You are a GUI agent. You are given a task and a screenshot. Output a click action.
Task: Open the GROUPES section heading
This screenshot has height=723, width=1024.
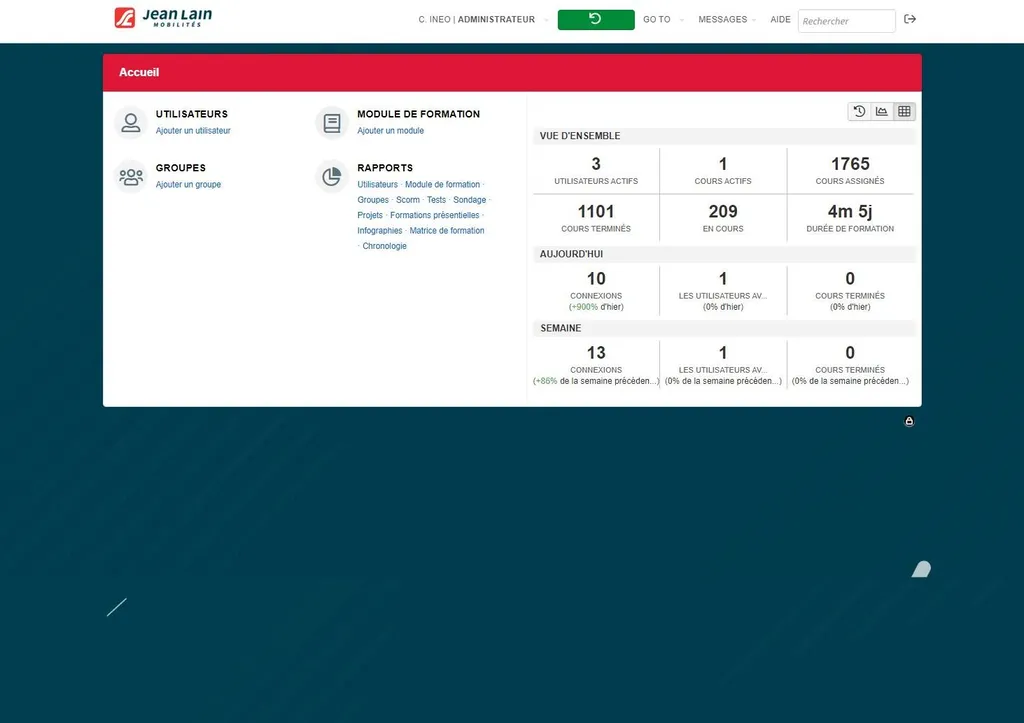(x=180, y=168)
